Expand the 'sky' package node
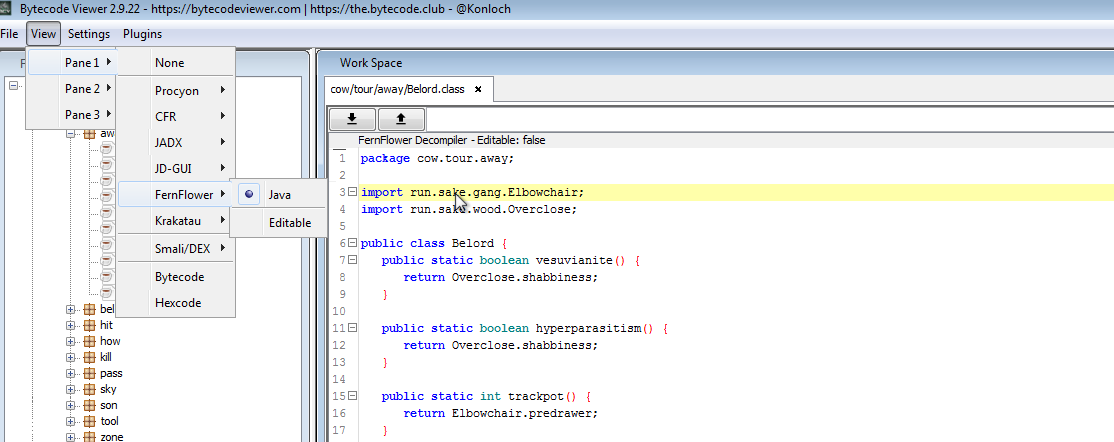 (70, 389)
